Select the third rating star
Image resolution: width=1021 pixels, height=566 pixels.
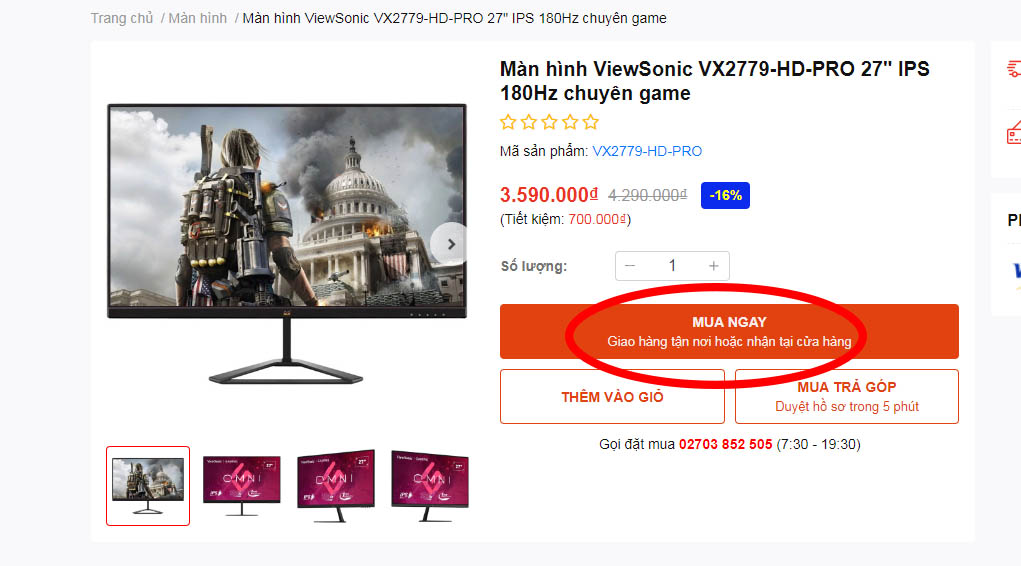click(550, 122)
